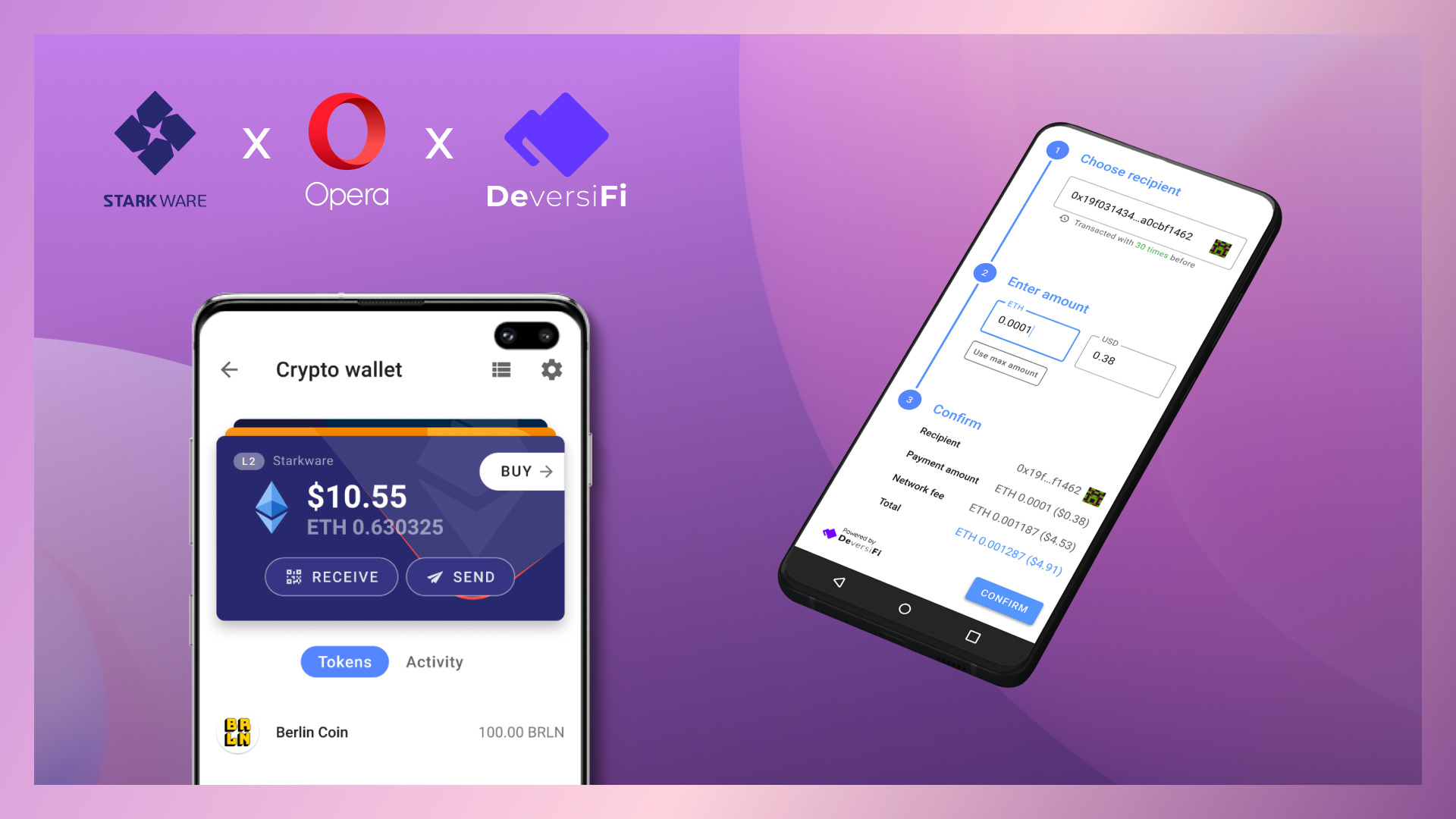Click the Berlin Coin token thumbnail
This screenshot has width=1456, height=819.
(x=238, y=729)
